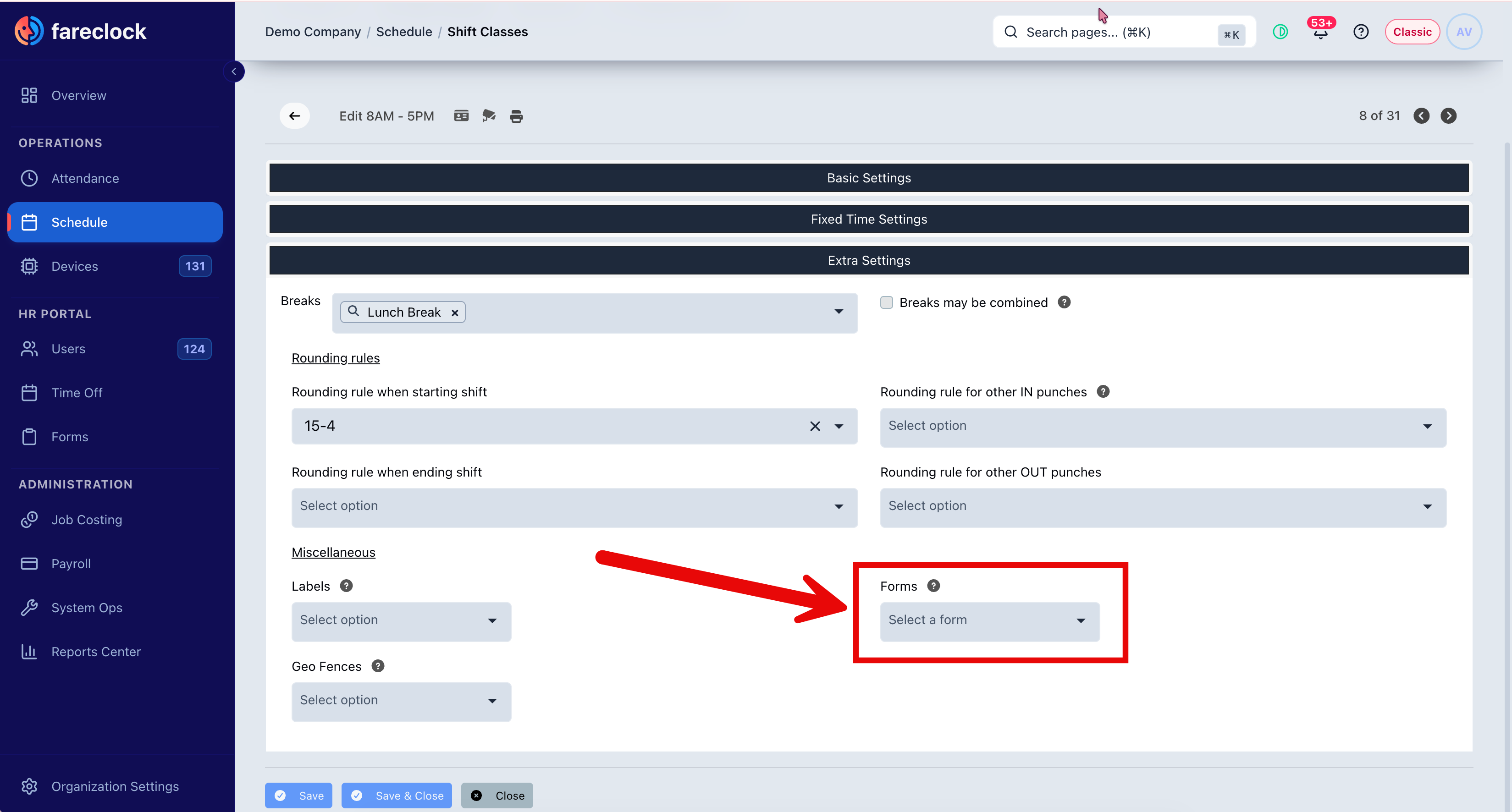Switch to Classic view
This screenshot has width=1512, height=812.
(x=1412, y=32)
